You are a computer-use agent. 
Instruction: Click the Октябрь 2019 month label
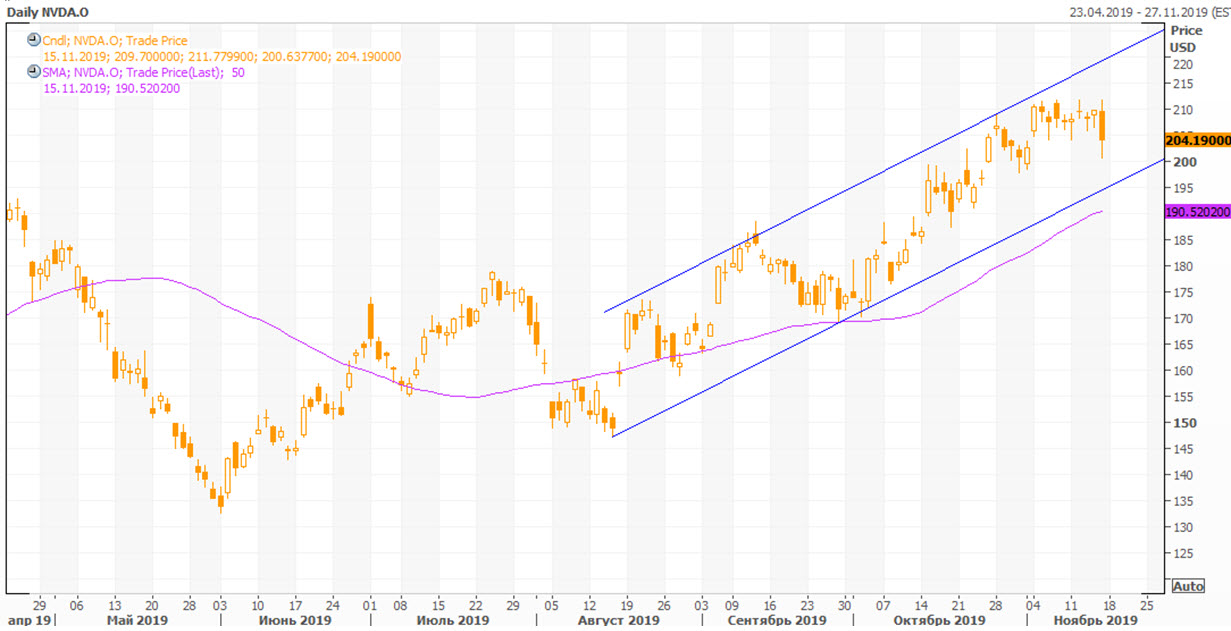pyautogui.click(x=939, y=621)
